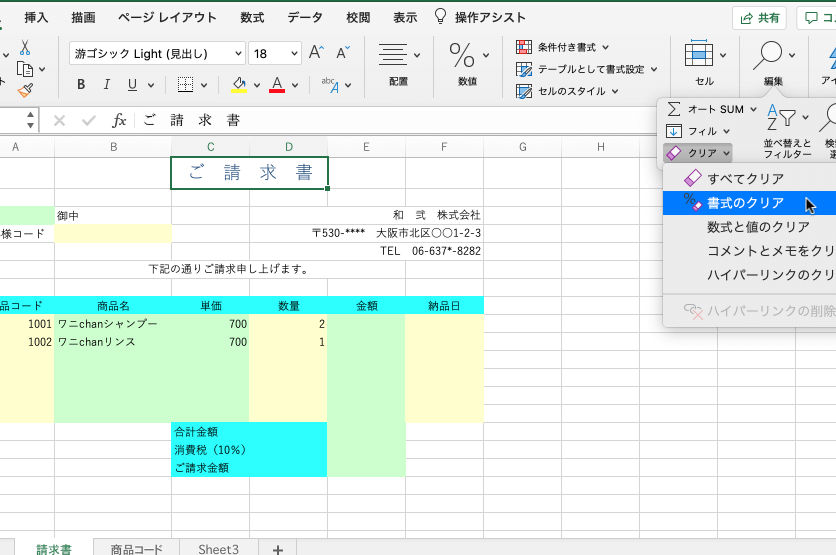Select column header E
The width and height of the screenshot is (836, 555).
pos(366,147)
